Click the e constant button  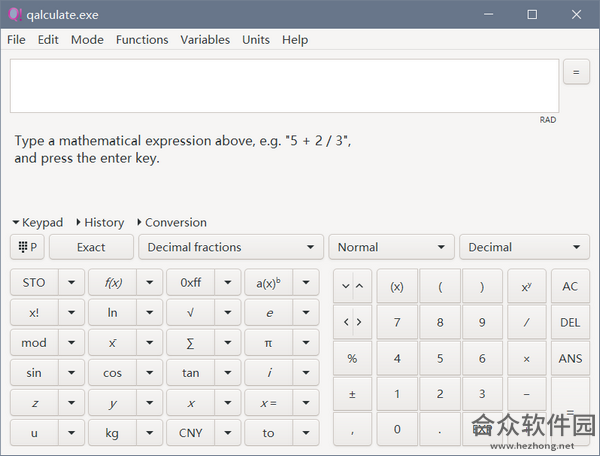pos(269,313)
